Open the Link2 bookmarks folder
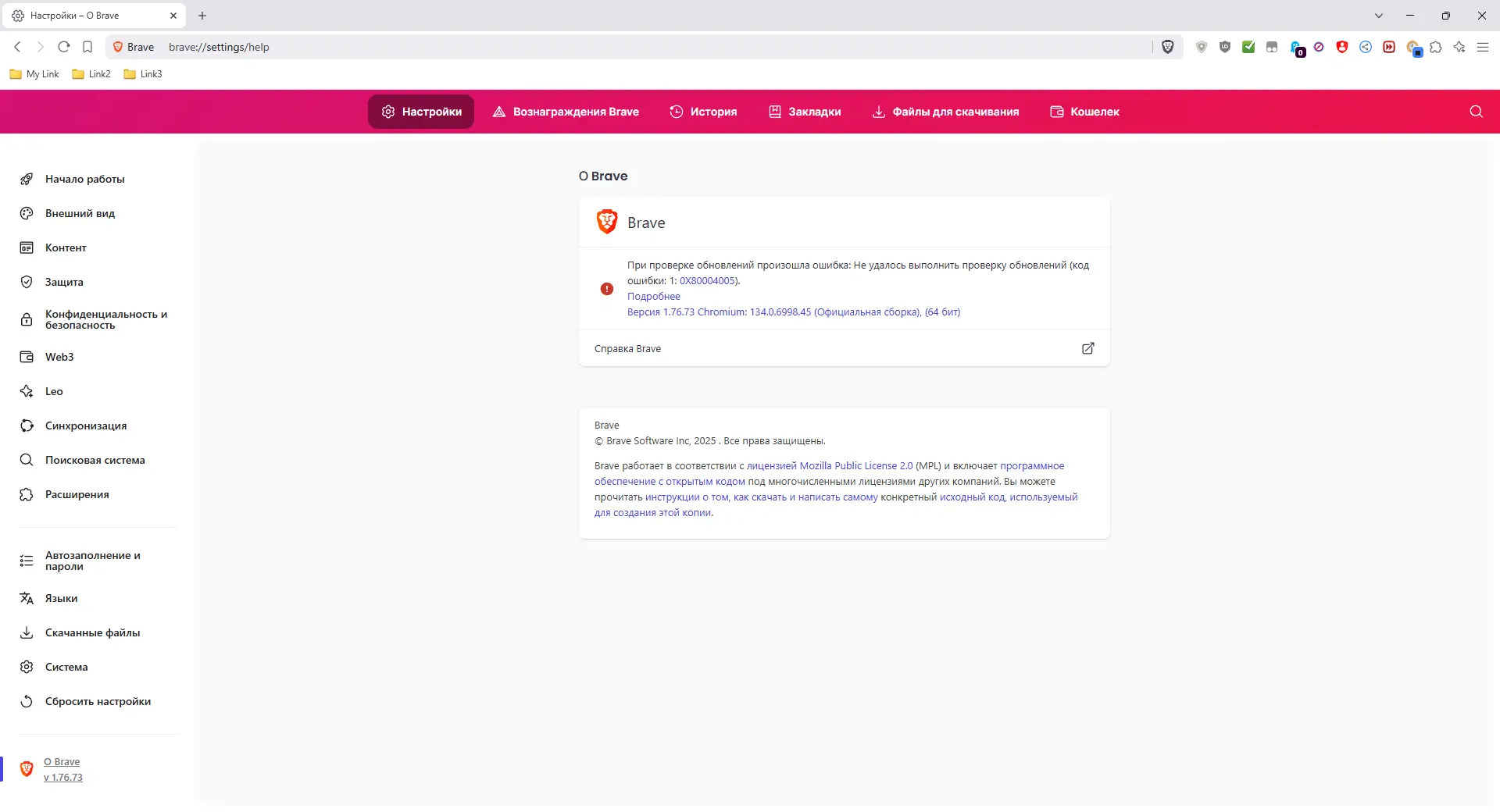 point(91,74)
